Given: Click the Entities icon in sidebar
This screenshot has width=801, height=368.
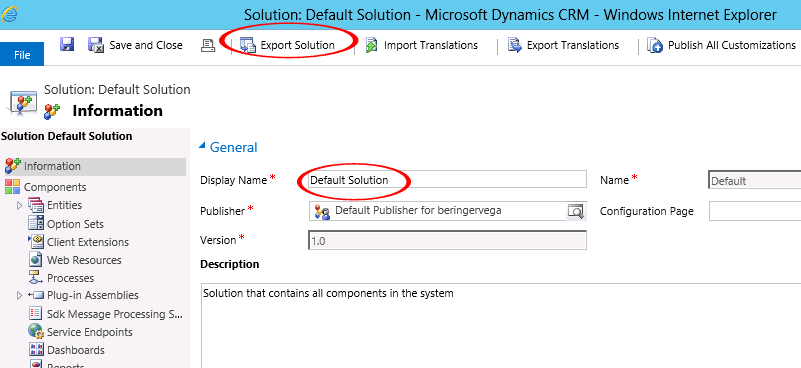Looking at the screenshot, I should [x=36, y=205].
